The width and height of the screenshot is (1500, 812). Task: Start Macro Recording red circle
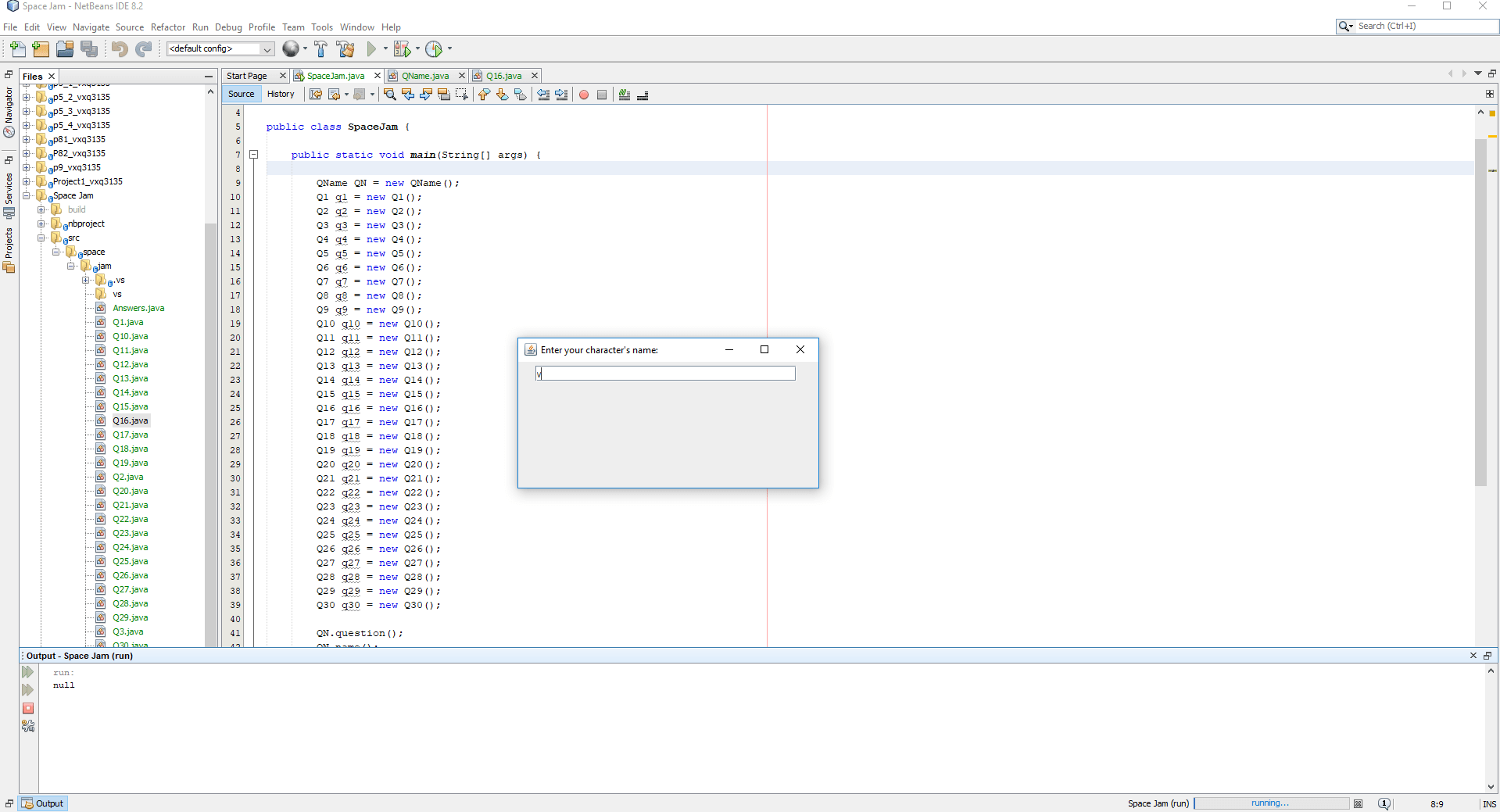pyautogui.click(x=584, y=95)
